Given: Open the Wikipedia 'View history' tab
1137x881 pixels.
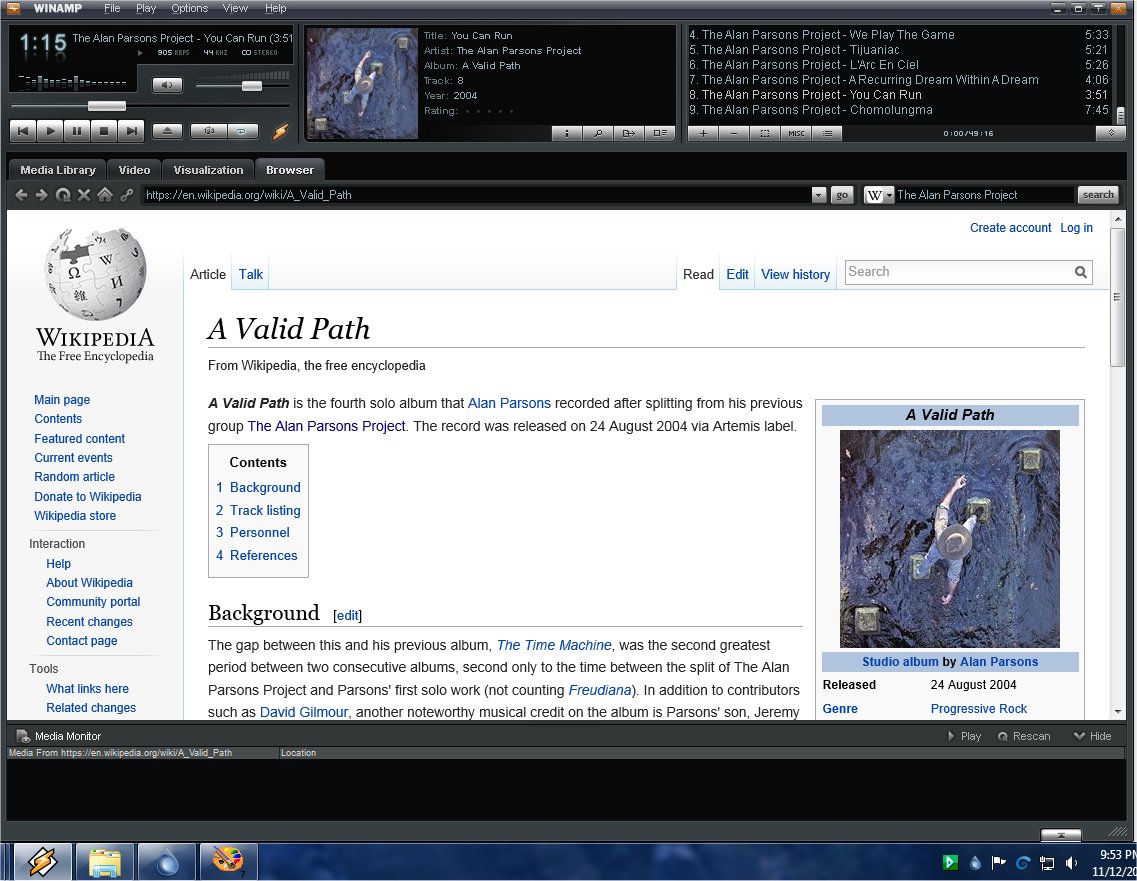Looking at the screenshot, I should 795,274.
